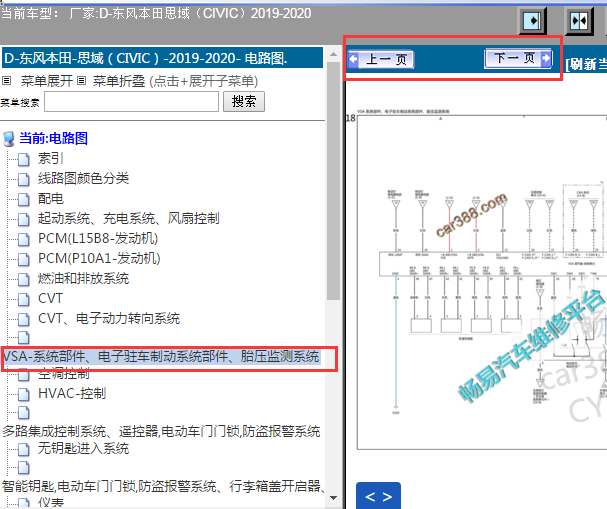This screenshot has height=509, width=607.
Task: Click document icon above the 多路集成控制系统 row
Action: [x=24, y=413]
